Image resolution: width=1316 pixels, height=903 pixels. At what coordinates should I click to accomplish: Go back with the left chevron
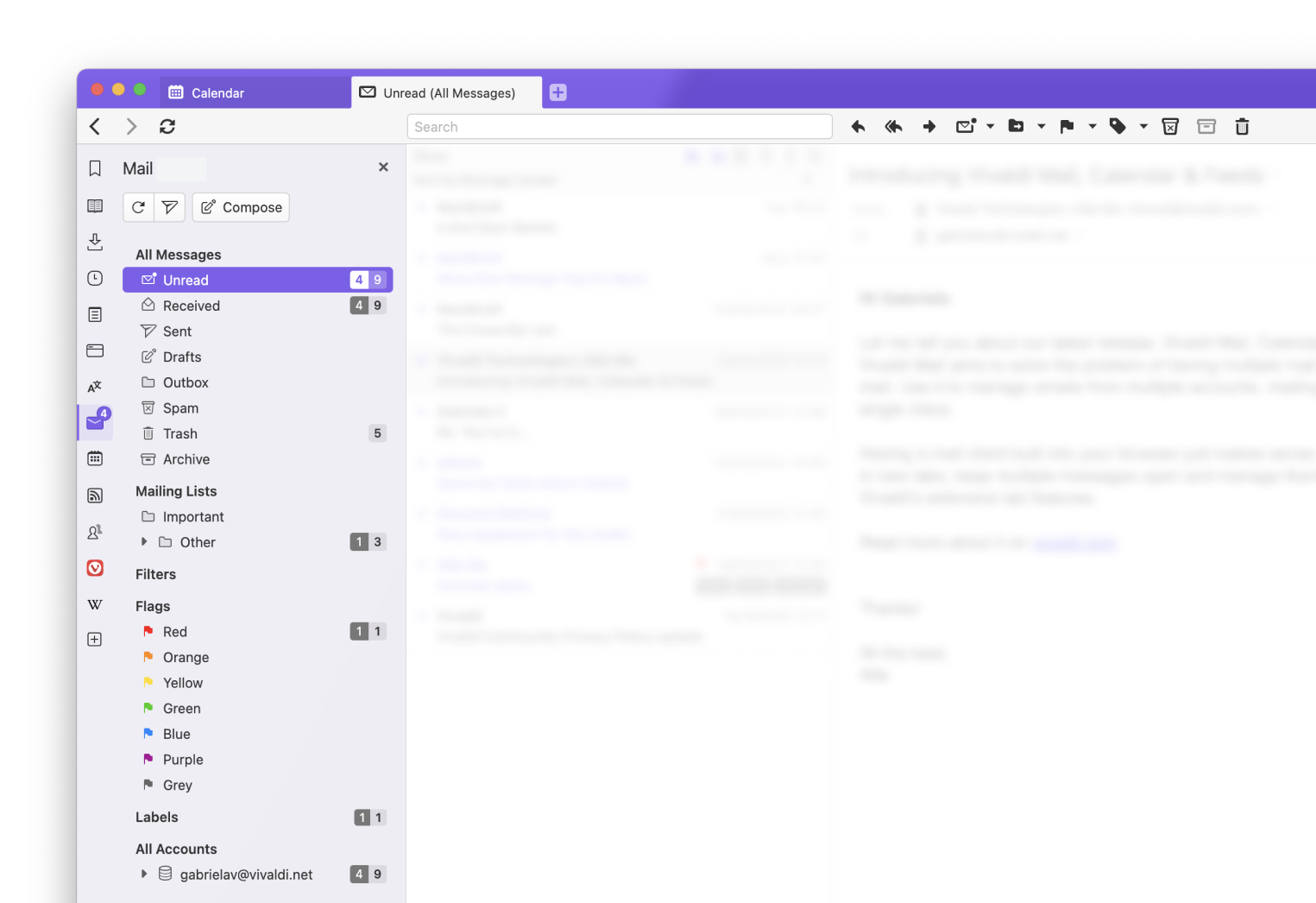pos(95,127)
